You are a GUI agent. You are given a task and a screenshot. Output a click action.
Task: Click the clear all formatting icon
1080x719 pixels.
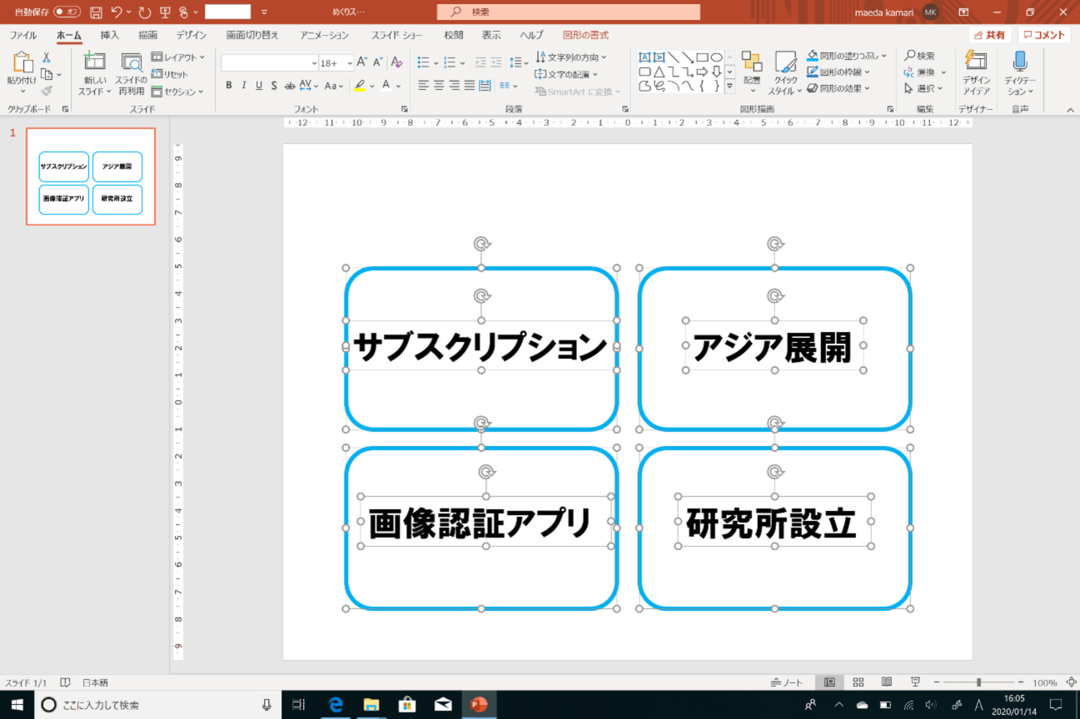pos(397,63)
